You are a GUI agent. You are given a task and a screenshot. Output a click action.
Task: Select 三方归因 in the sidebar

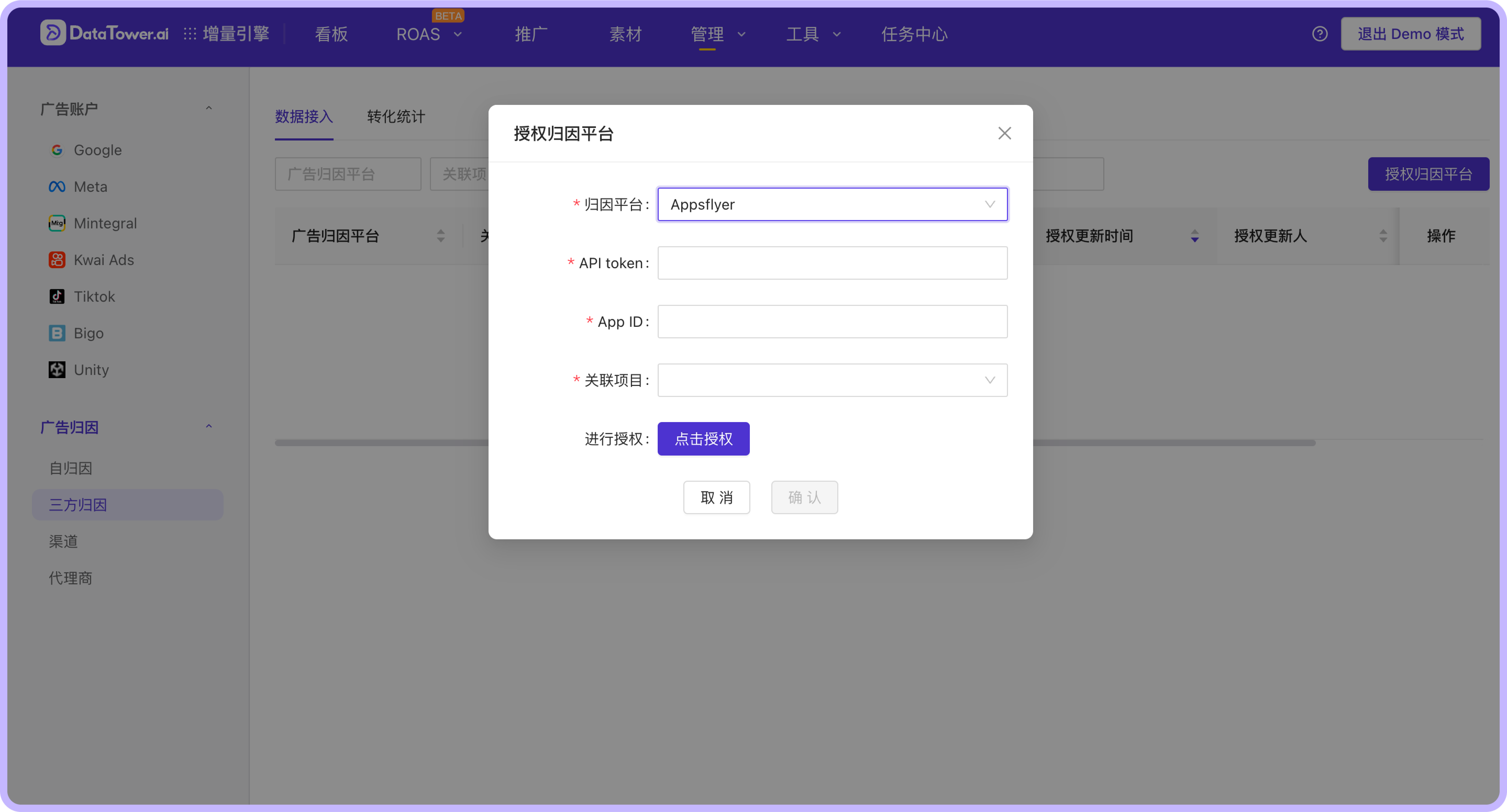coord(128,505)
